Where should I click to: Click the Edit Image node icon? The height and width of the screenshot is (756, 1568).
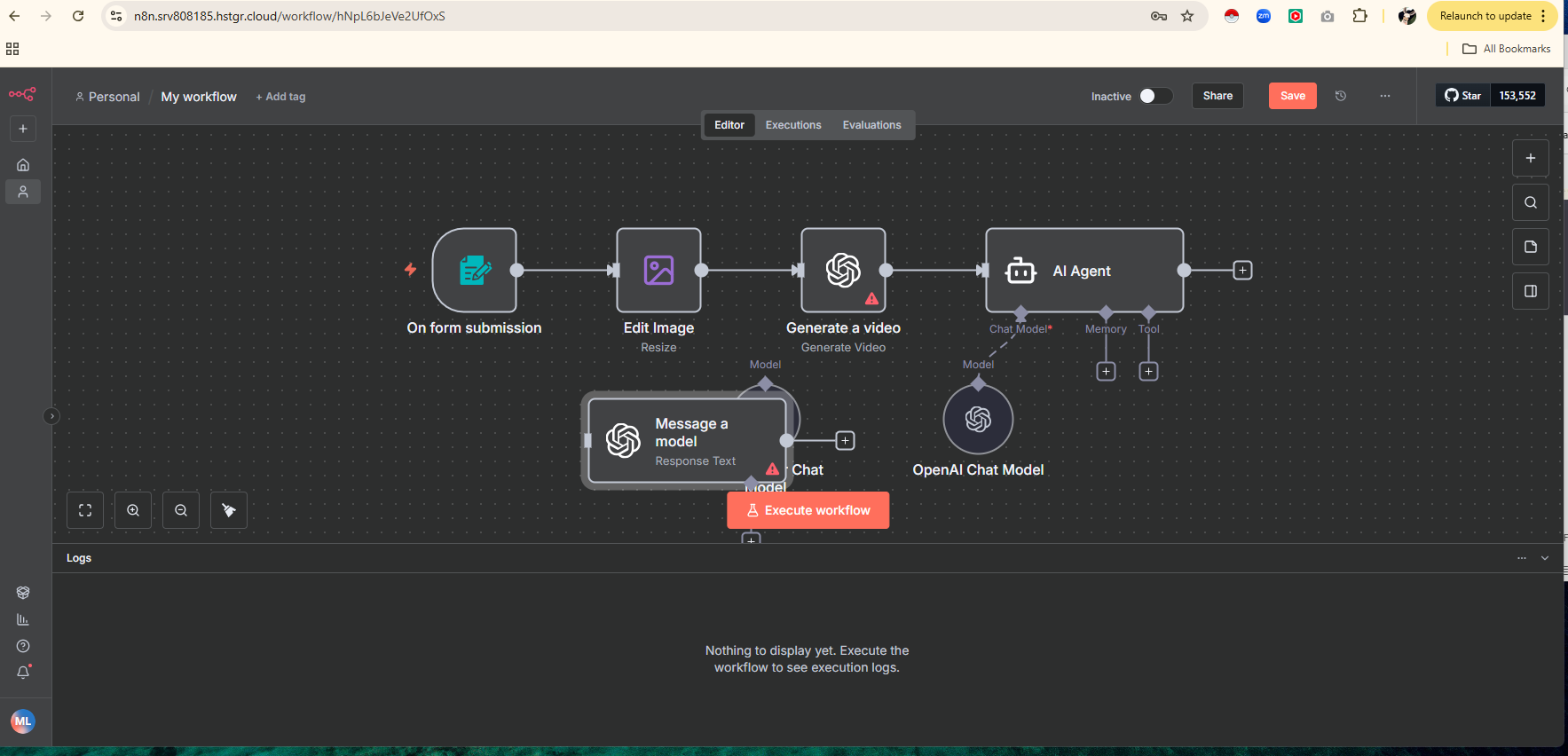point(658,270)
